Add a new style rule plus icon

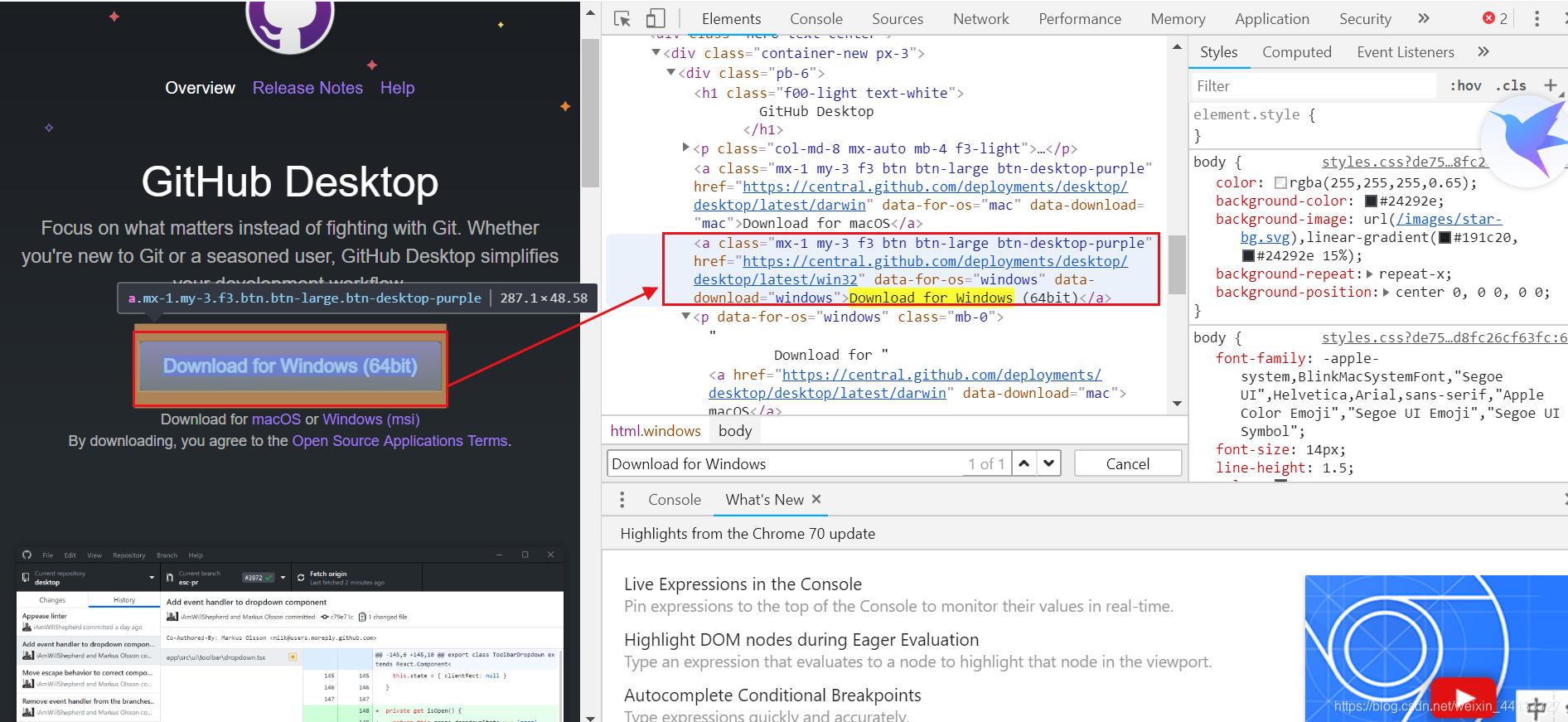(x=1550, y=85)
